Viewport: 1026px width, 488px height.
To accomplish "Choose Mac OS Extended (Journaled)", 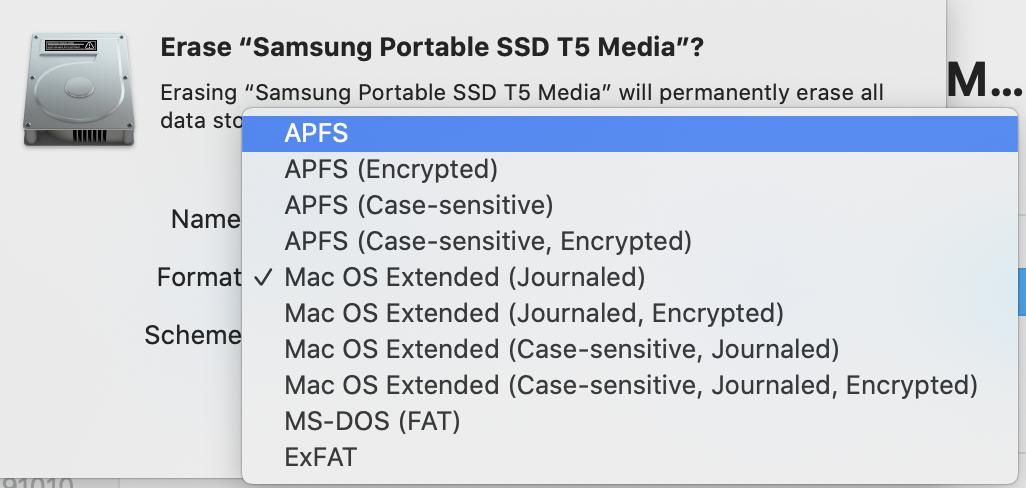I will tap(465, 277).
